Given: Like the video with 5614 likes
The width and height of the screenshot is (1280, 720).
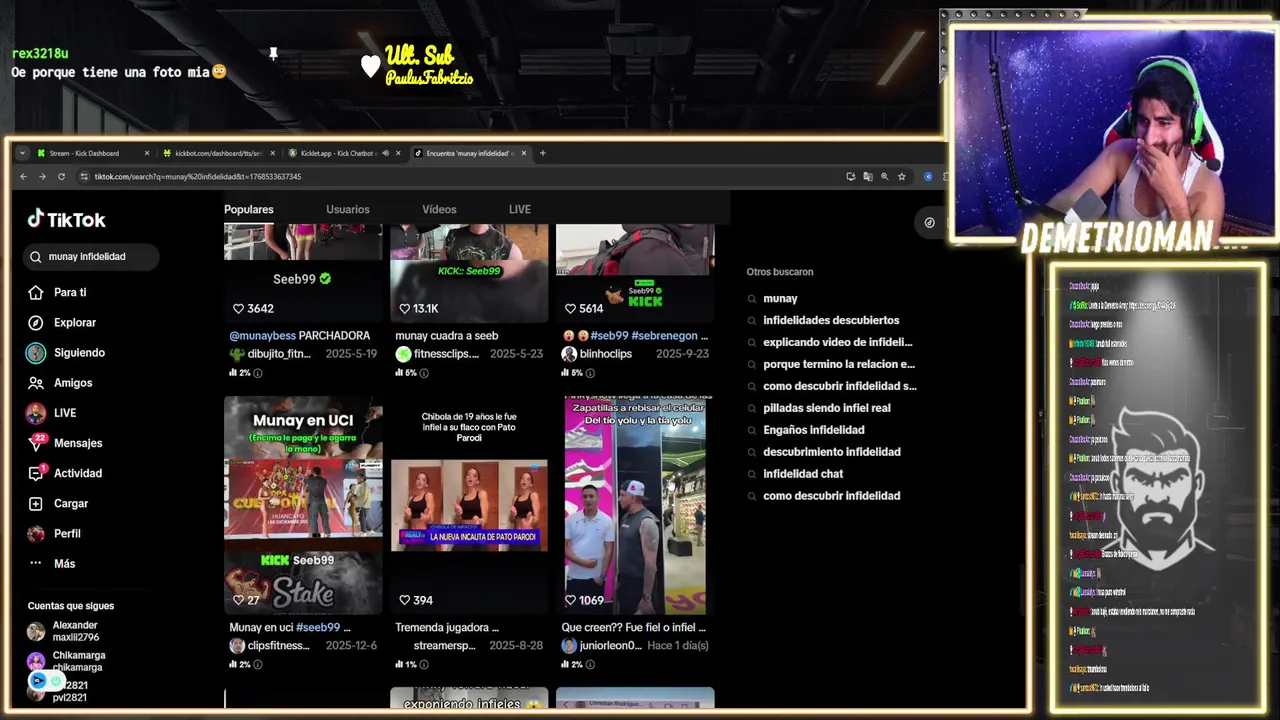Looking at the screenshot, I should [570, 309].
